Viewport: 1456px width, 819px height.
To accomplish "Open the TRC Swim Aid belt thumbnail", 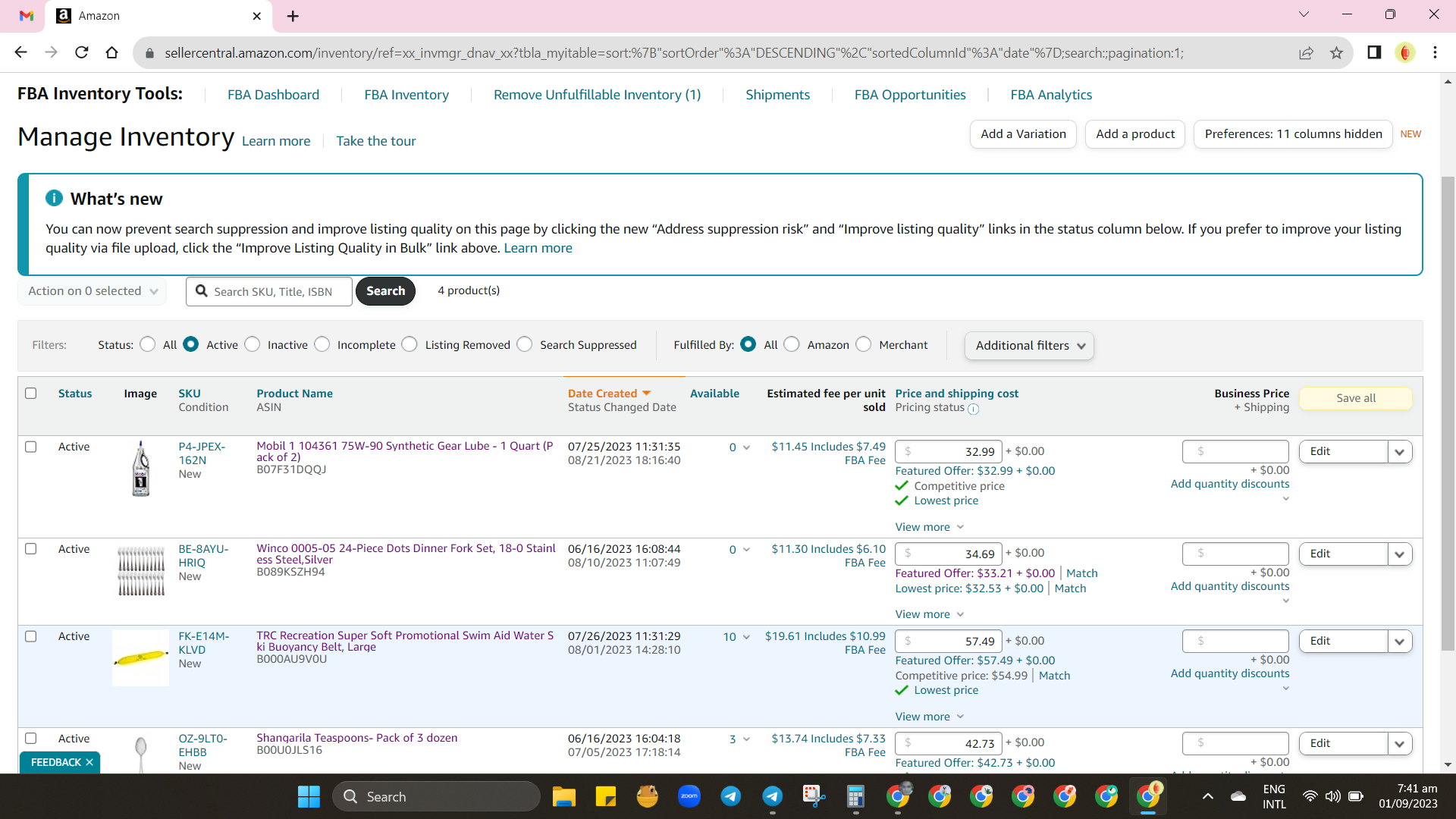I will tap(140, 657).
